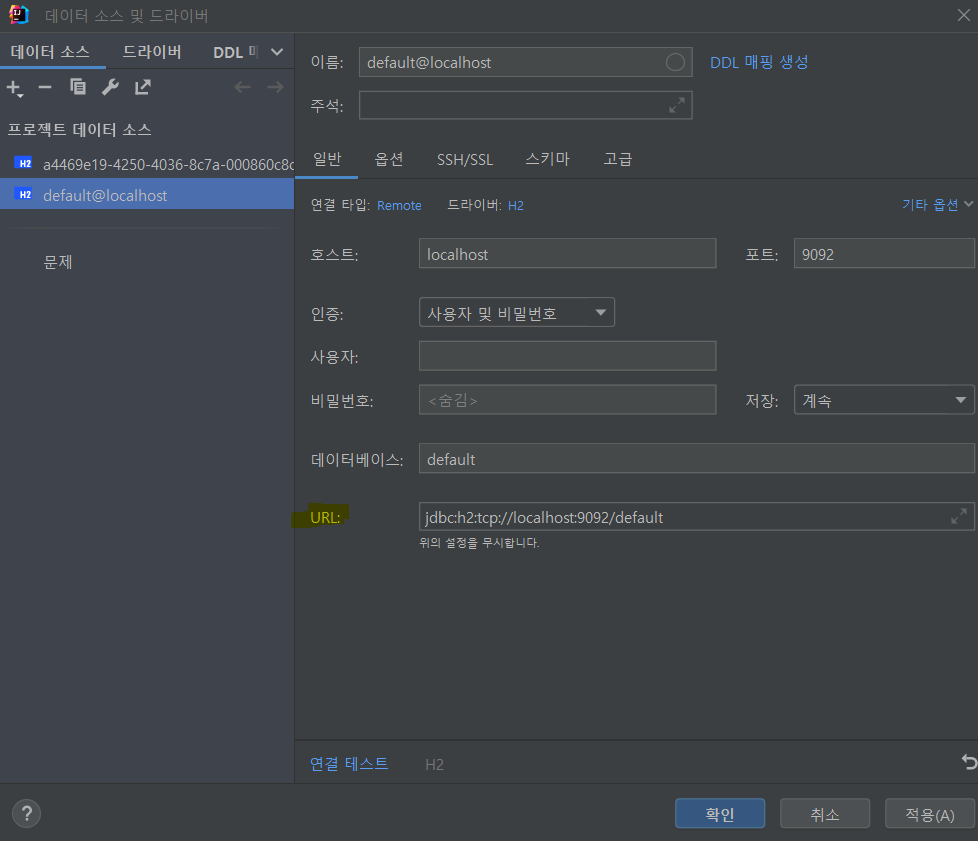Go back with left arrow icon
The height and width of the screenshot is (841, 978).
coord(243,87)
